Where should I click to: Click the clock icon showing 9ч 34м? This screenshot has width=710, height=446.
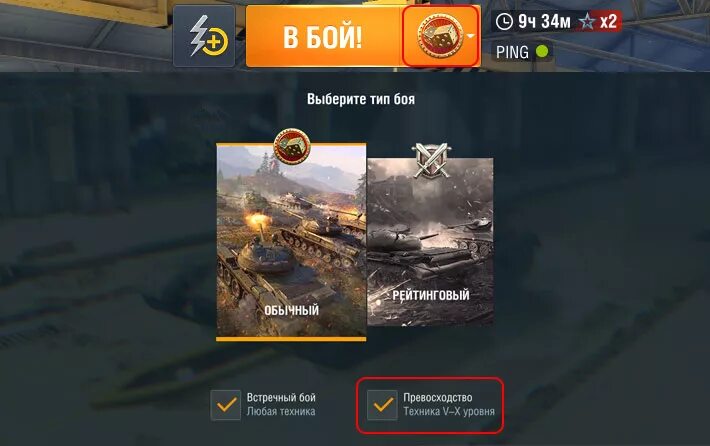[504, 21]
